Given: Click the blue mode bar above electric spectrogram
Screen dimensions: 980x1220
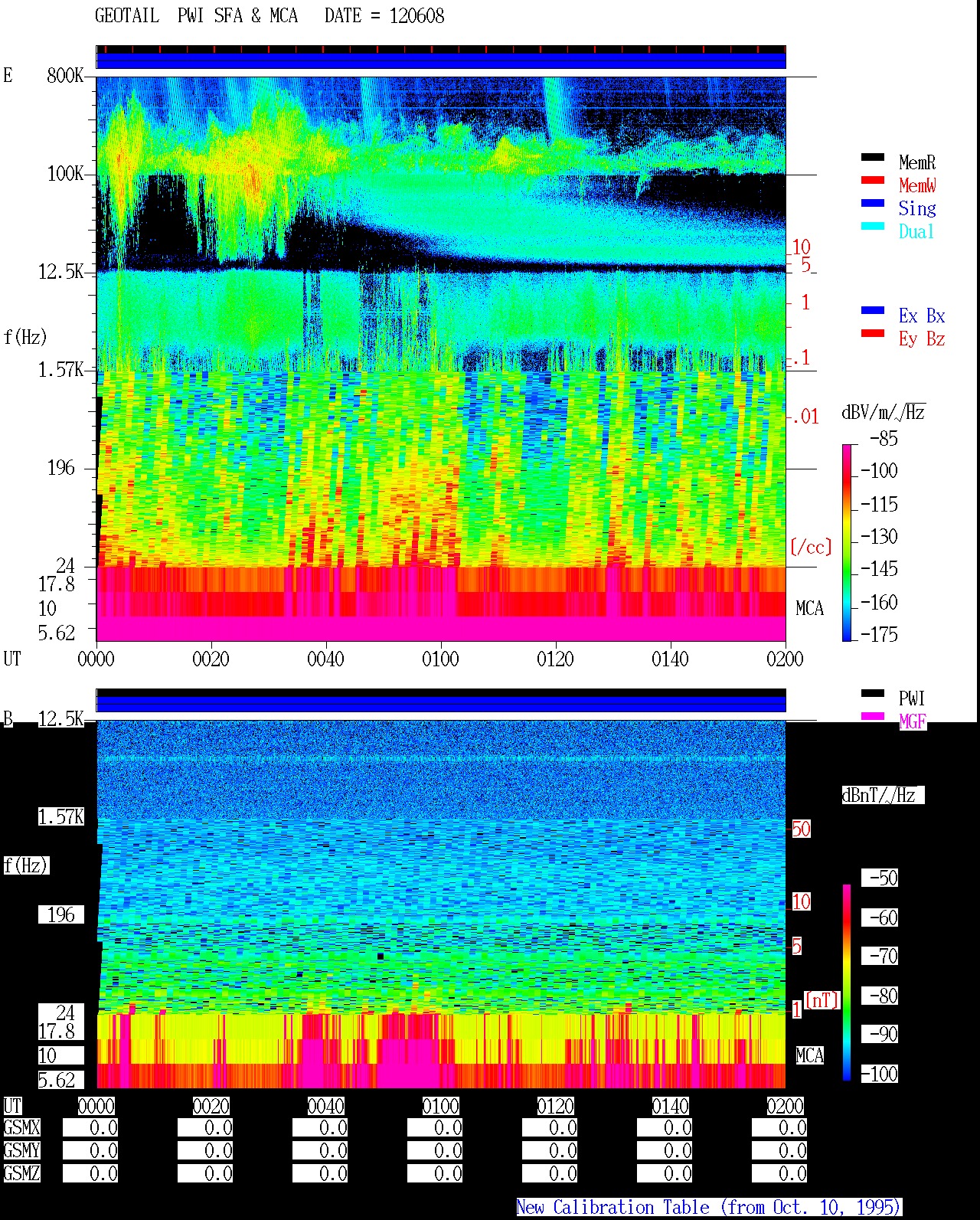Looking at the screenshot, I should (x=441, y=61).
